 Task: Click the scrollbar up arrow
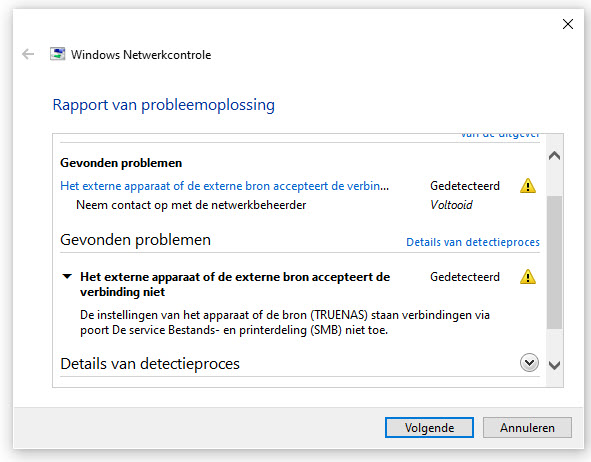point(554,156)
